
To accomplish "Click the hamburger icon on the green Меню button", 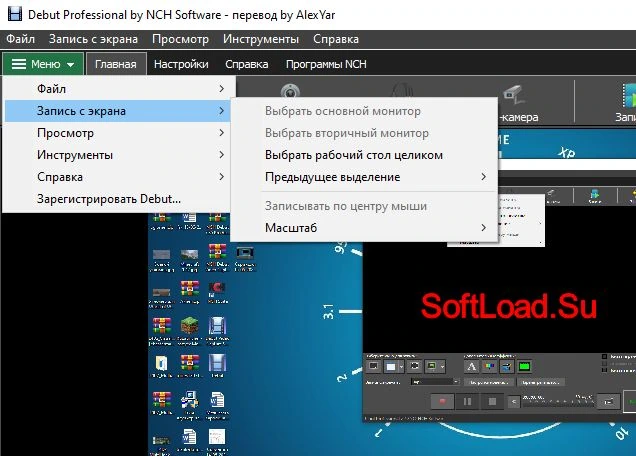I will pyautogui.click(x=19, y=64).
